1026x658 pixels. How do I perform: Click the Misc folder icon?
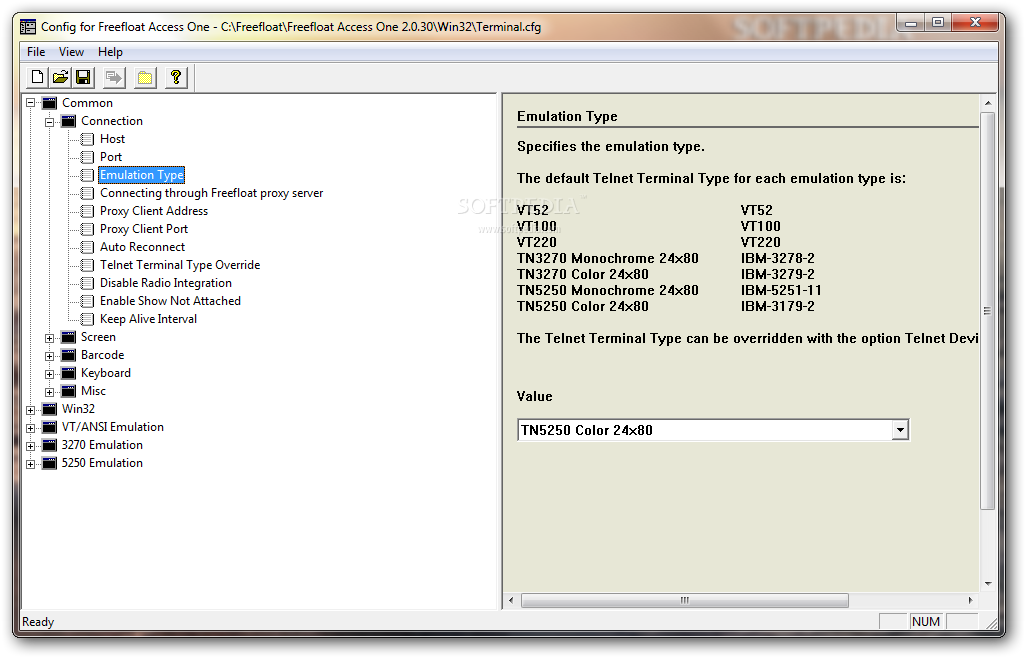[69, 391]
